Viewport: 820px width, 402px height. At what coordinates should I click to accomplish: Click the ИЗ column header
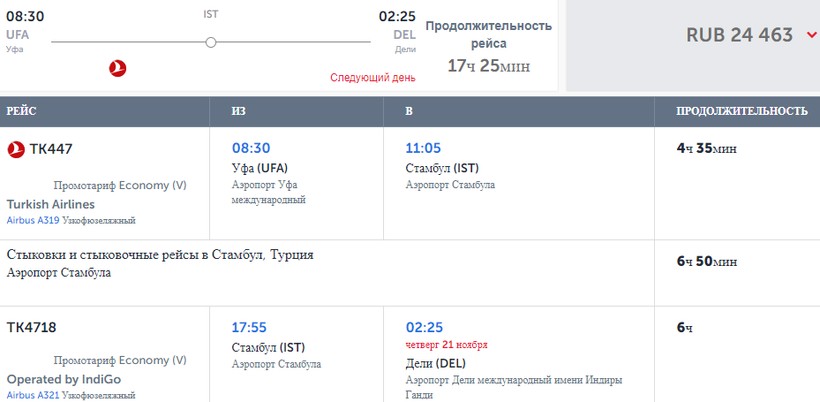[238, 111]
